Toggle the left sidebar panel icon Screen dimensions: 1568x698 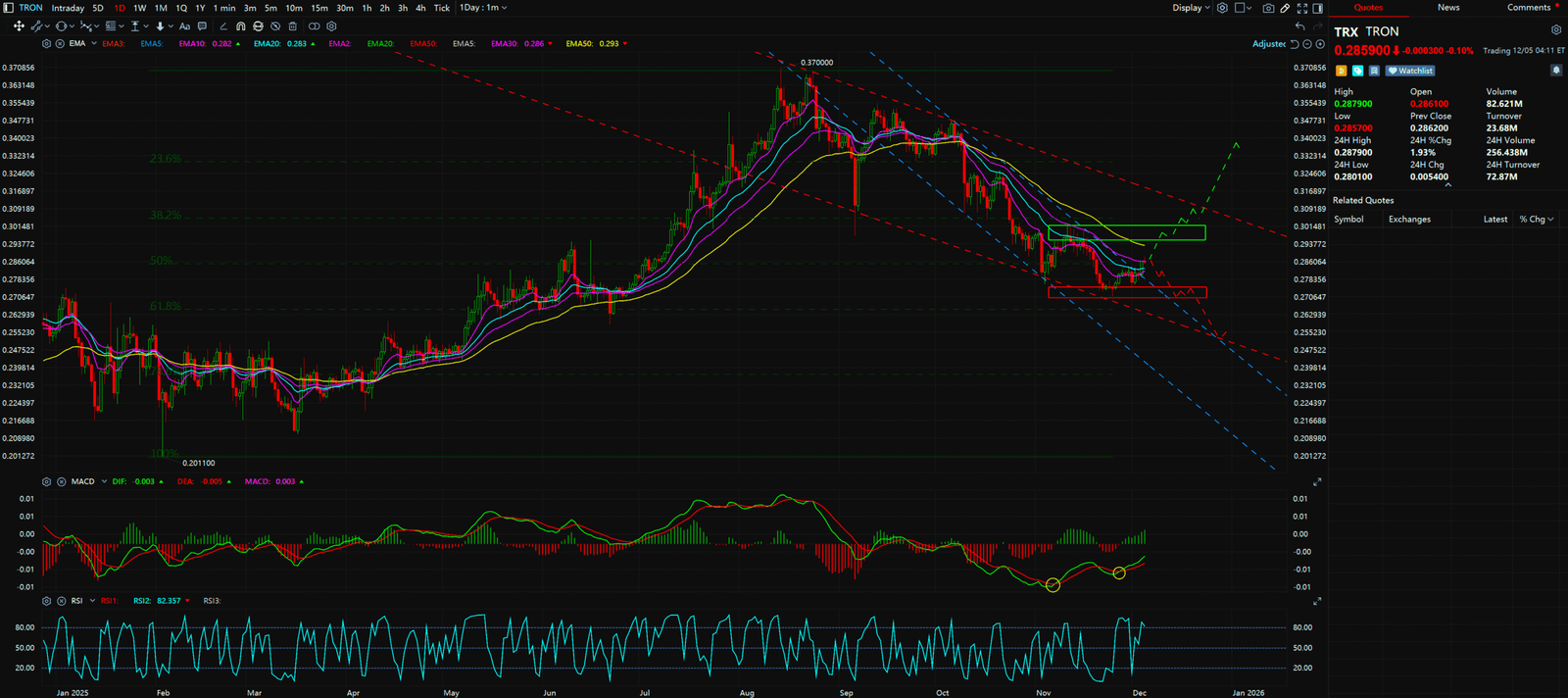click(9, 8)
